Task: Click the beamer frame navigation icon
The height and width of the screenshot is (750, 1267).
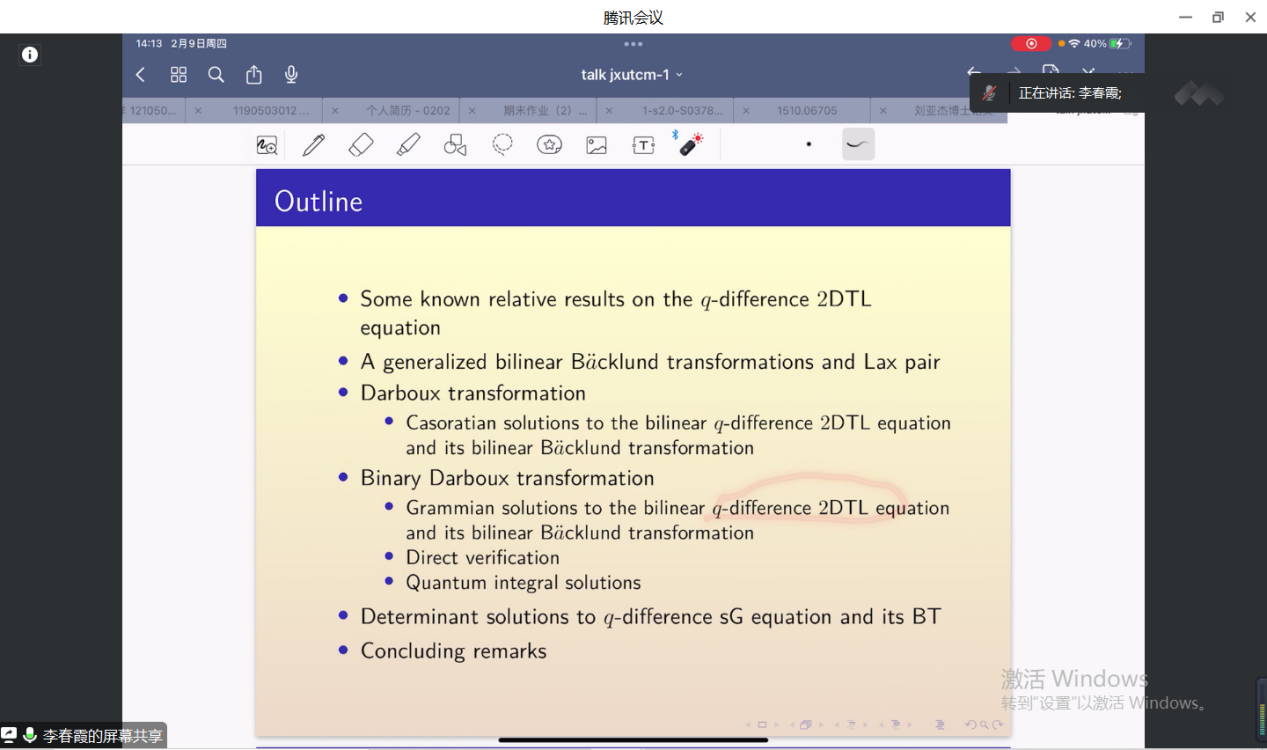Action: pos(806,725)
